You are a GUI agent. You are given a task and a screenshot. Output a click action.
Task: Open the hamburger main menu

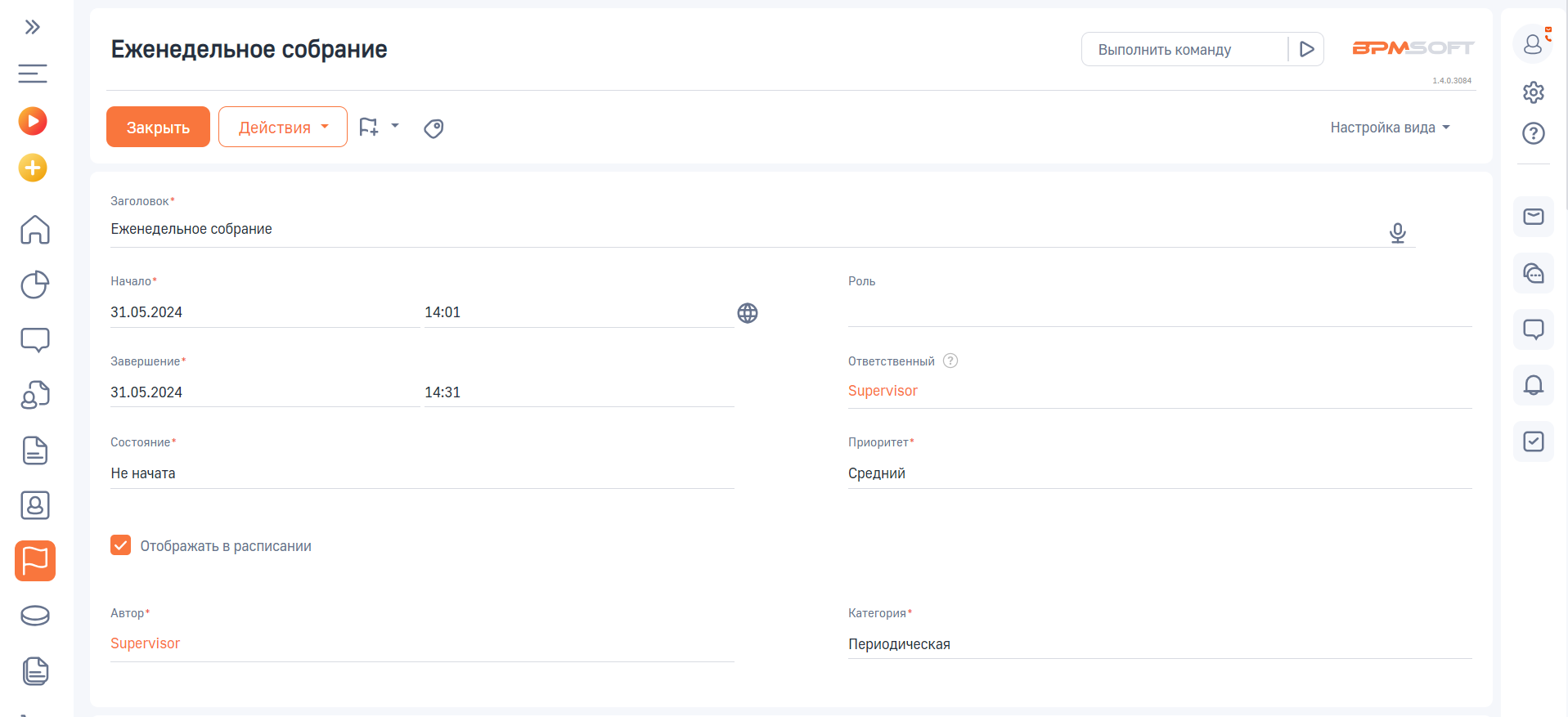(x=33, y=74)
